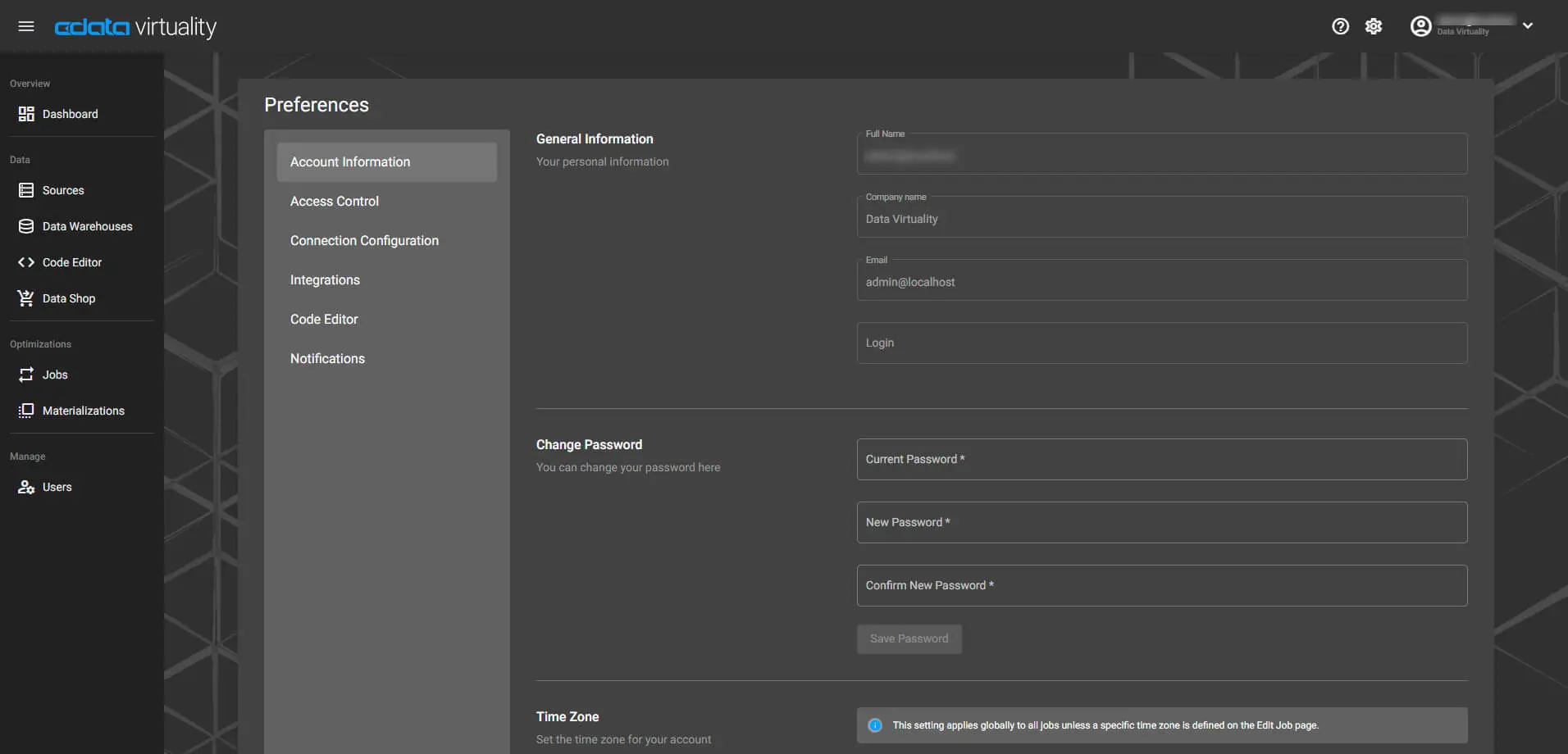Open Materializations in the sidebar
1568x754 pixels.
(83, 411)
